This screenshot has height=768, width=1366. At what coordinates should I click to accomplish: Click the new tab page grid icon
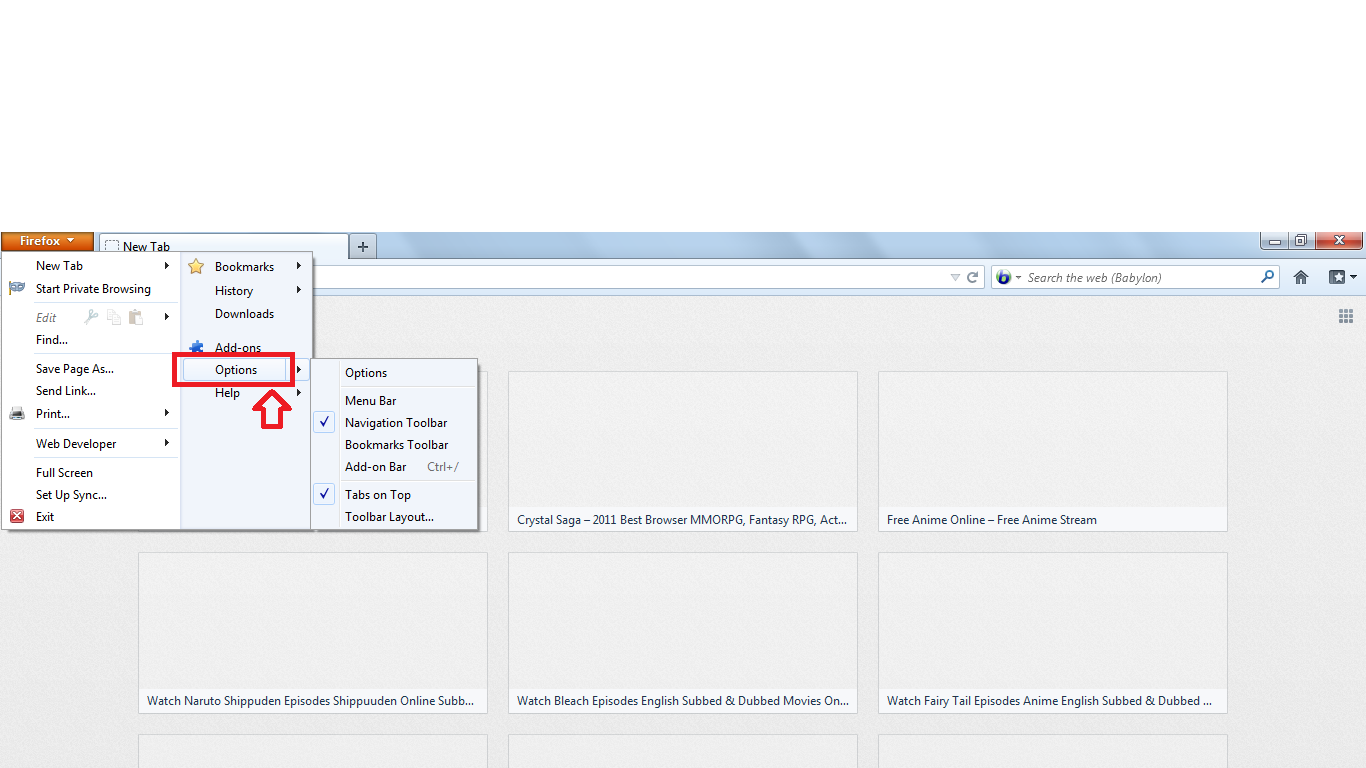point(1345,317)
